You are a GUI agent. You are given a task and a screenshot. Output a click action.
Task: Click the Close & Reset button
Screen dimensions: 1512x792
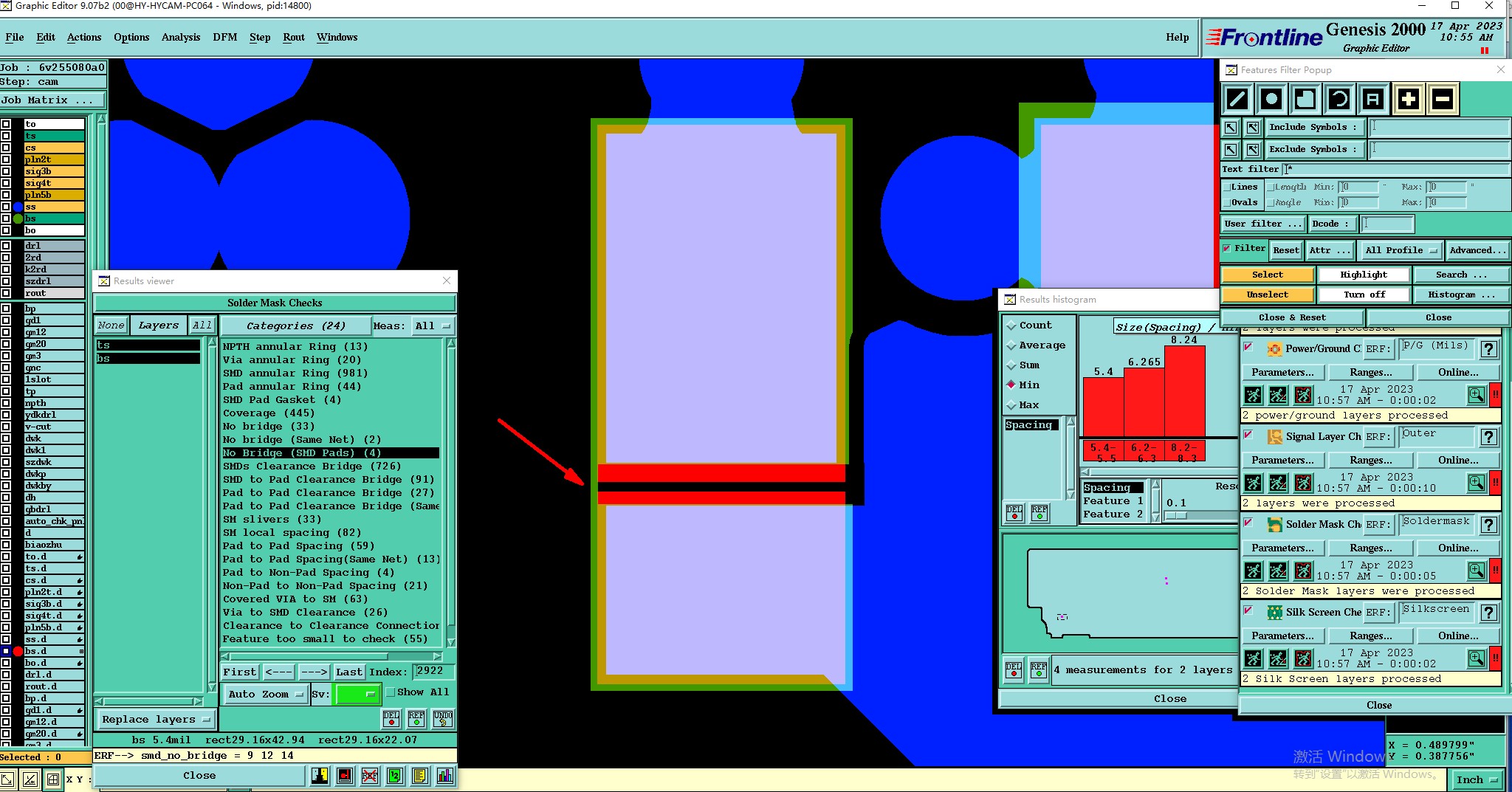[1293, 317]
